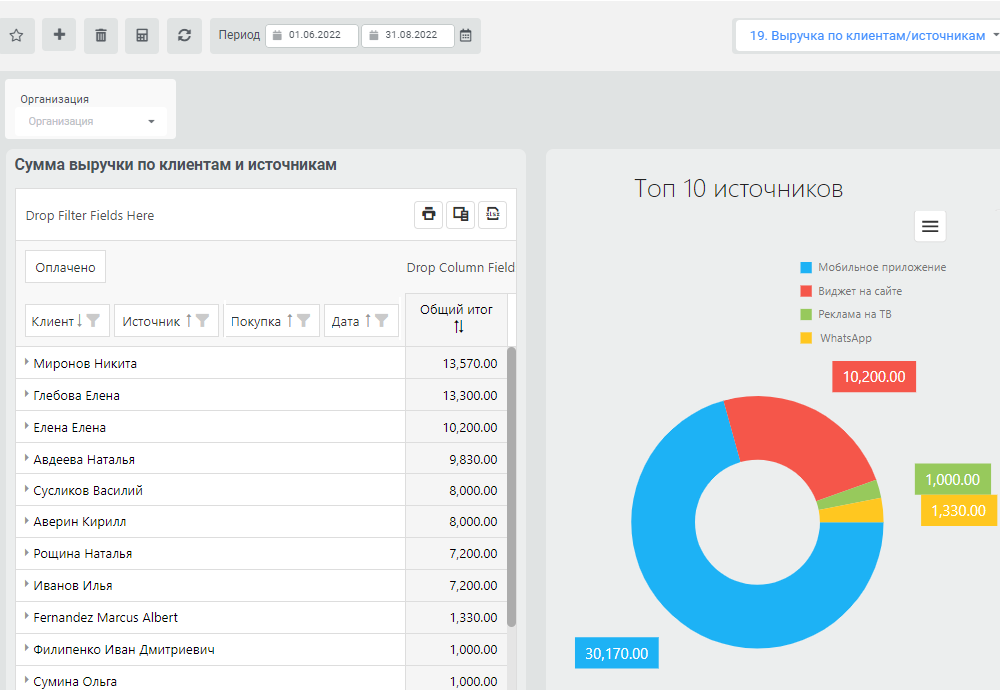
Task: Click the XLS export icon
Action: pyautogui.click(x=492, y=214)
